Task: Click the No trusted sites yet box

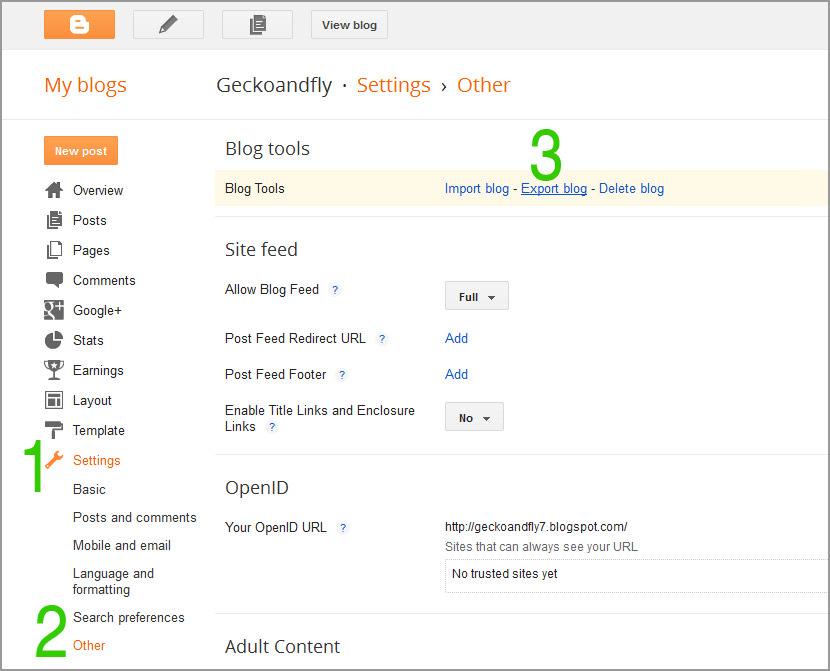Action: (637, 576)
